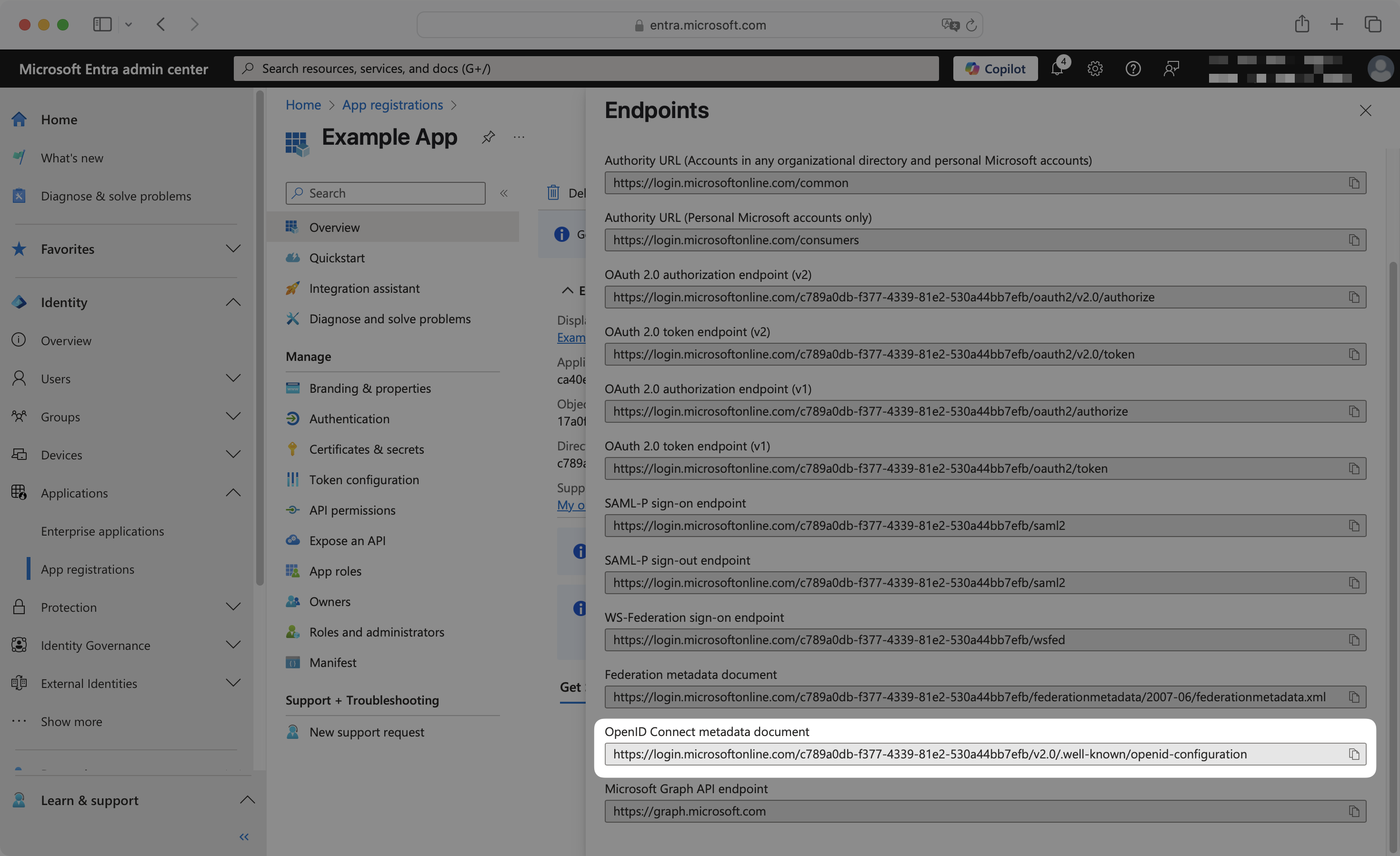Copy the Microsoft Graph API endpoint URL
Viewport: 1400px width, 856px height.
tap(1354, 811)
